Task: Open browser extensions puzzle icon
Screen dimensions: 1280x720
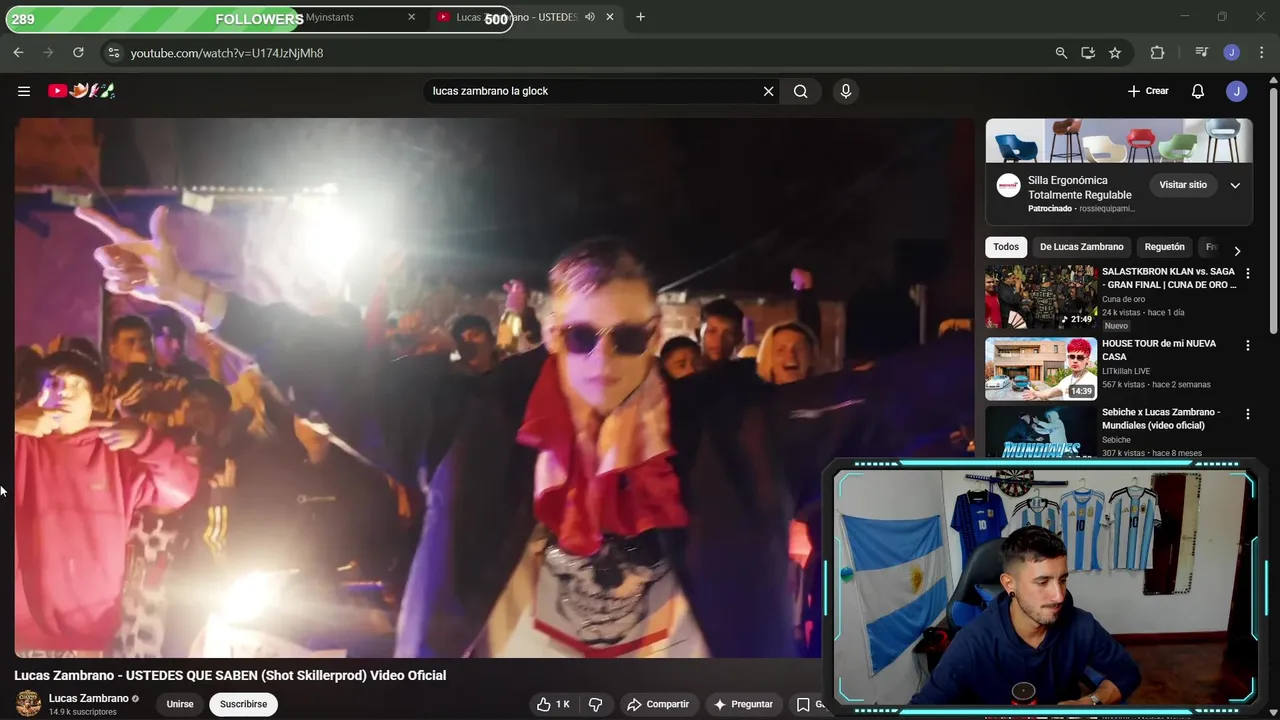Action: (x=1157, y=53)
